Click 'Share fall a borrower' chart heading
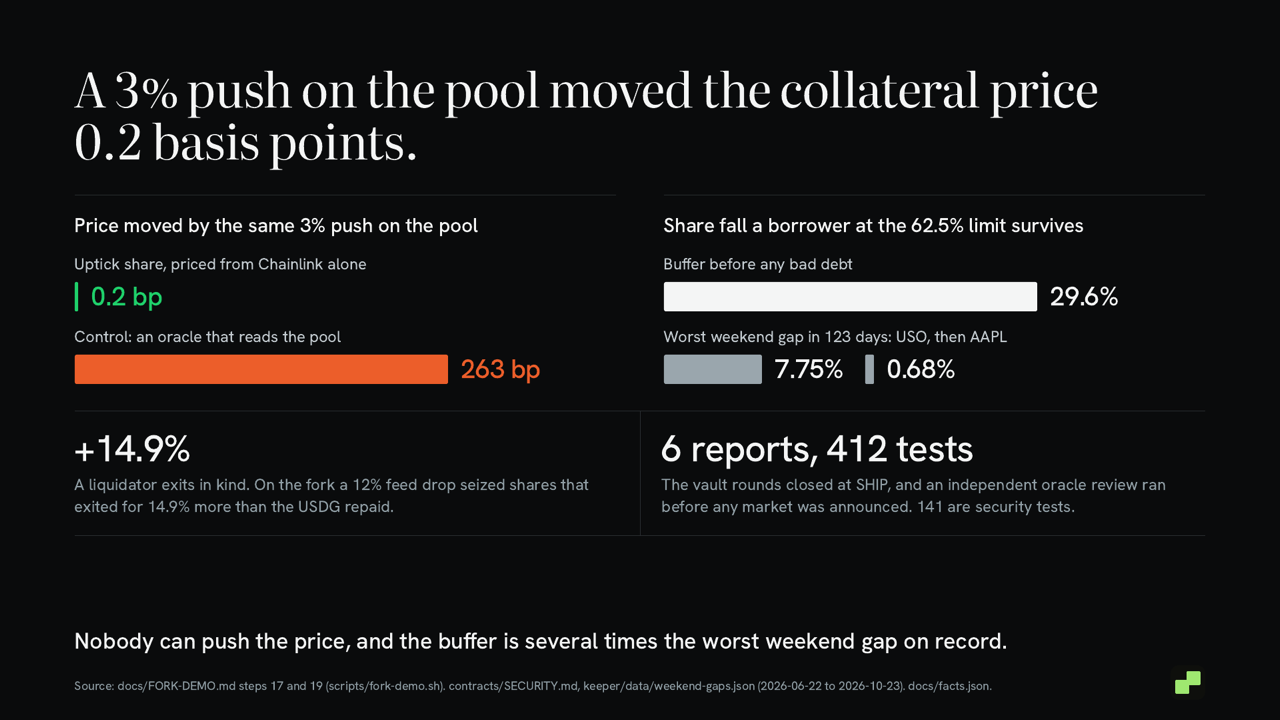 click(x=873, y=226)
